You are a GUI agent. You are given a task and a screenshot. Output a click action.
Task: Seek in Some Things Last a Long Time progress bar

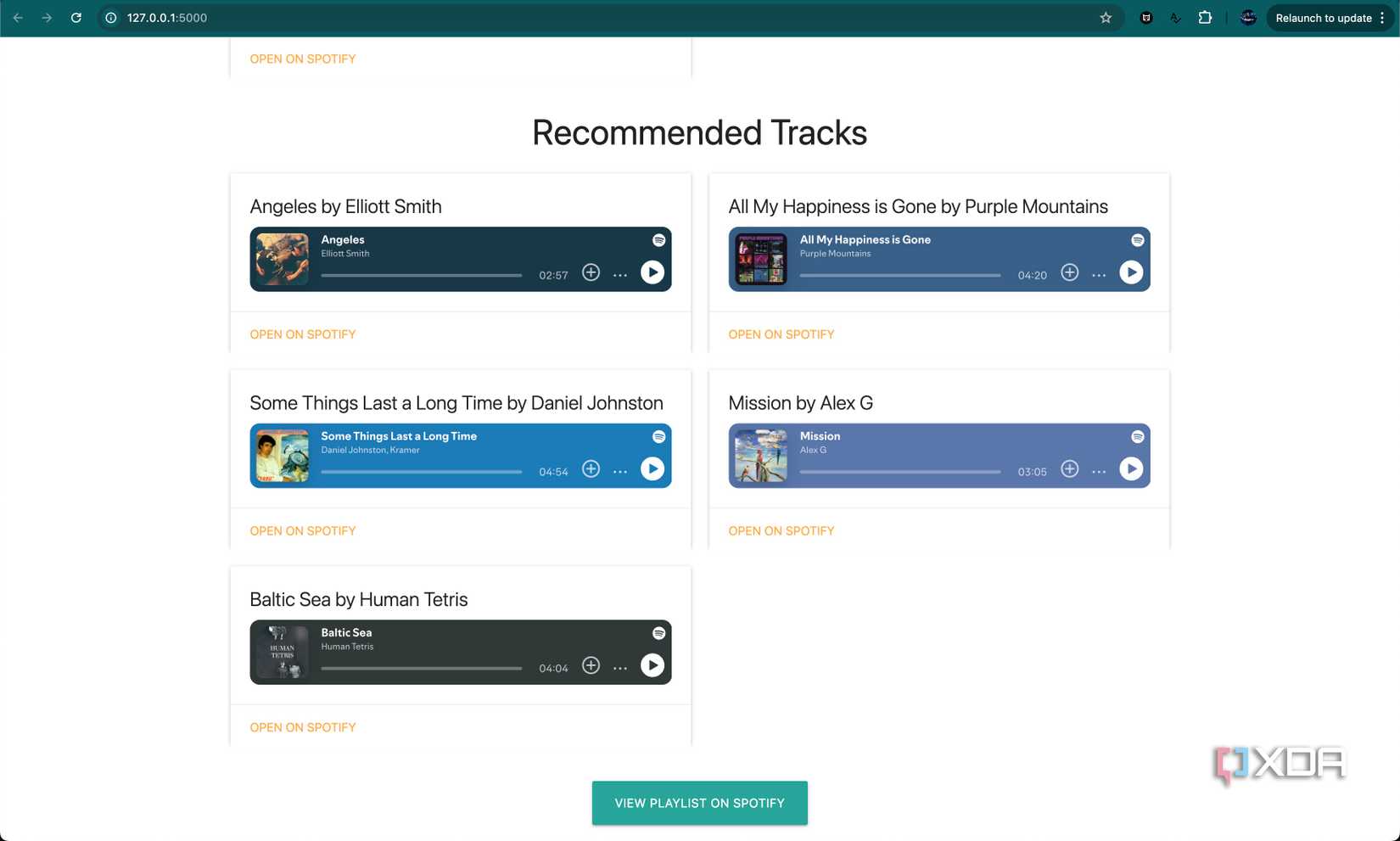(422, 472)
